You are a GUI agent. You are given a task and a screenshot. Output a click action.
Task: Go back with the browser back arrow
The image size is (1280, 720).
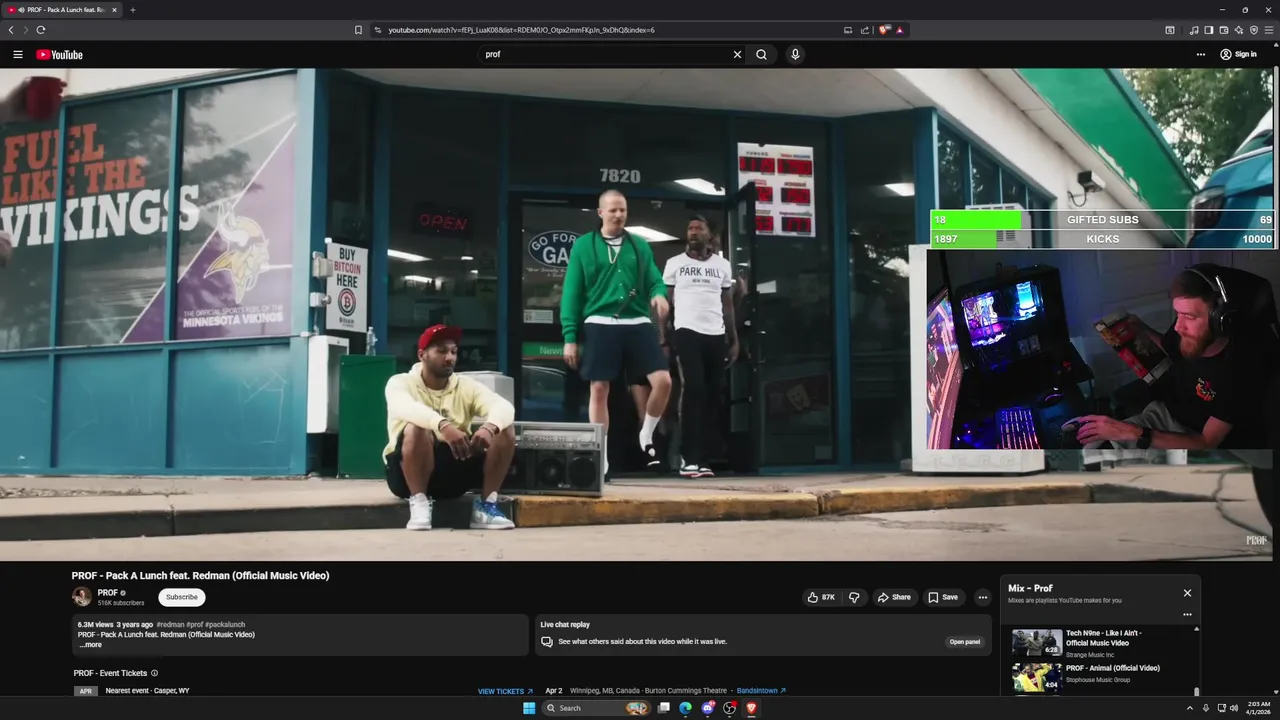(x=11, y=30)
